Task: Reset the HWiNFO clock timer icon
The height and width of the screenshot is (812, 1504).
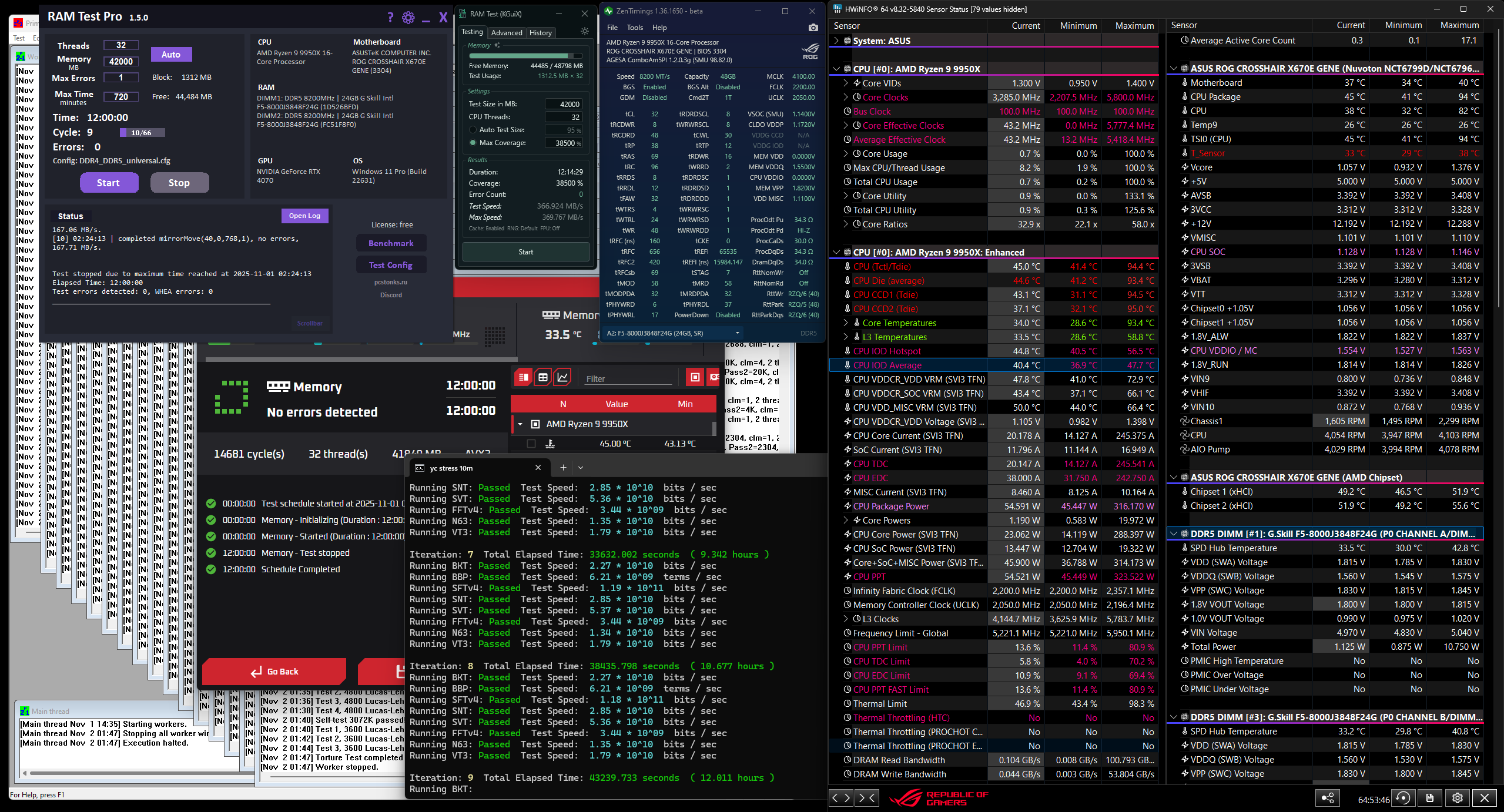Action: coord(1403,798)
